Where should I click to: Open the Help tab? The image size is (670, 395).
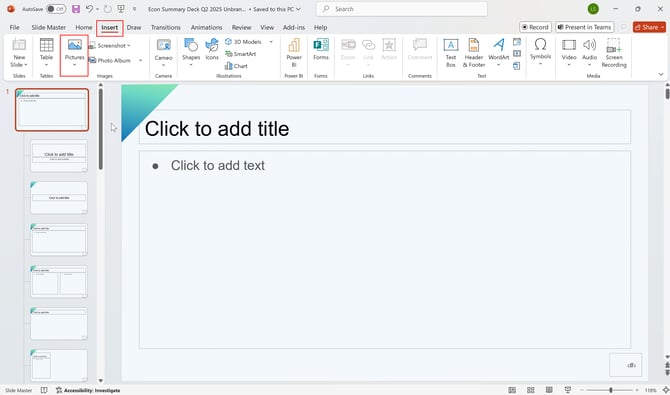(x=320, y=27)
